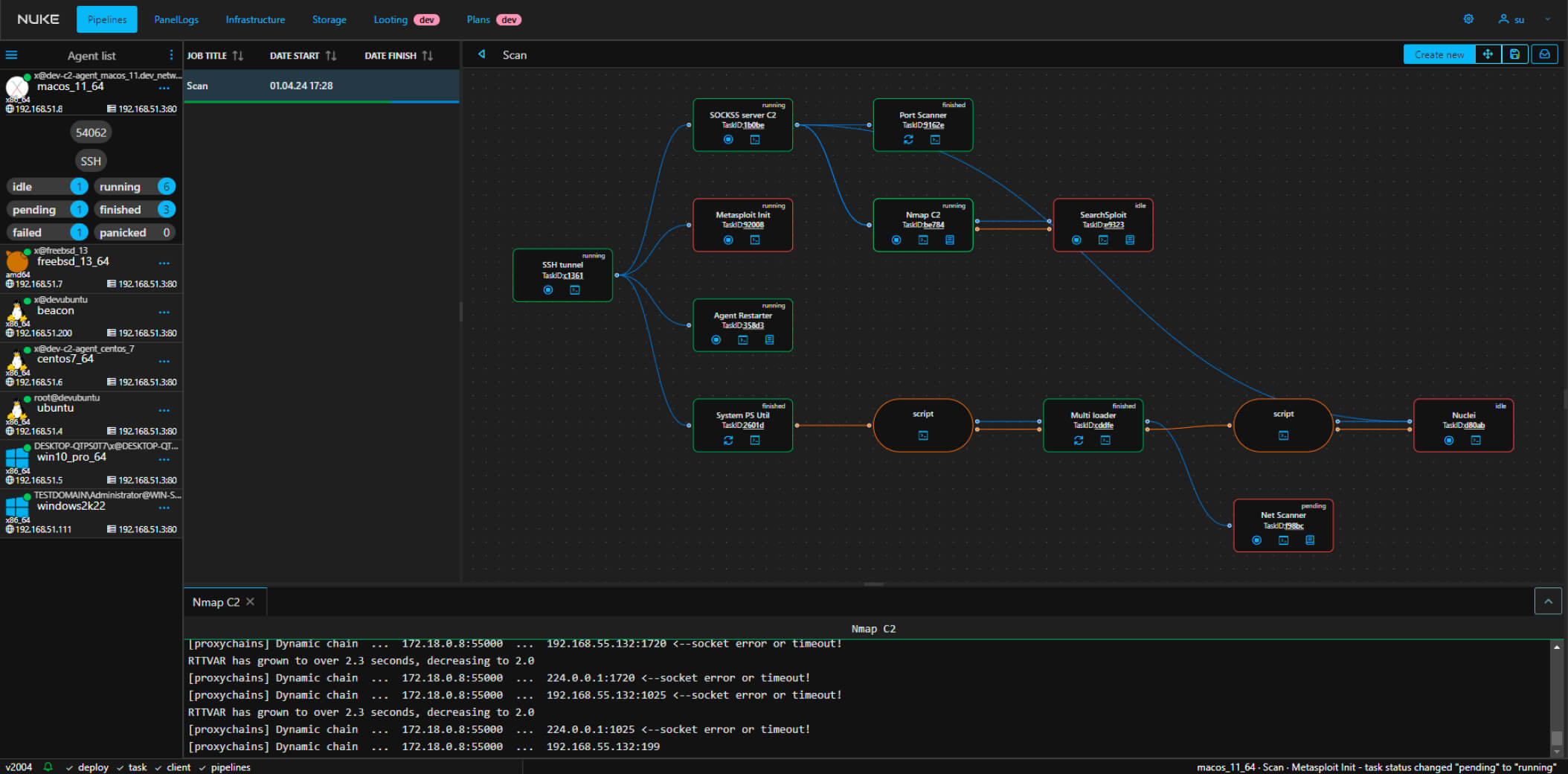Image resolution: width=1568 pixels, height=774 pixels.
Task: Toggle the running status filter
Action: click(135, 187)
